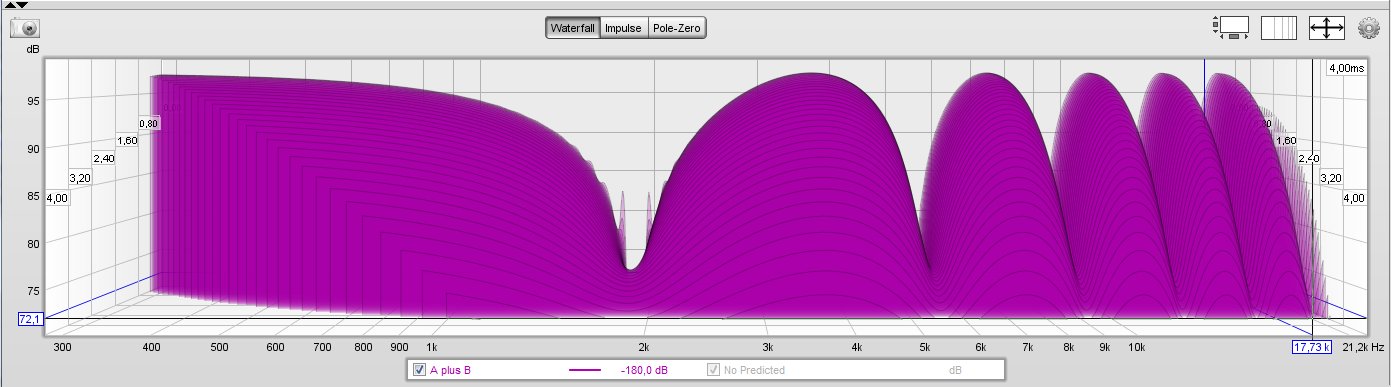Expand panel with the down-pointing divider arrow

22,4
